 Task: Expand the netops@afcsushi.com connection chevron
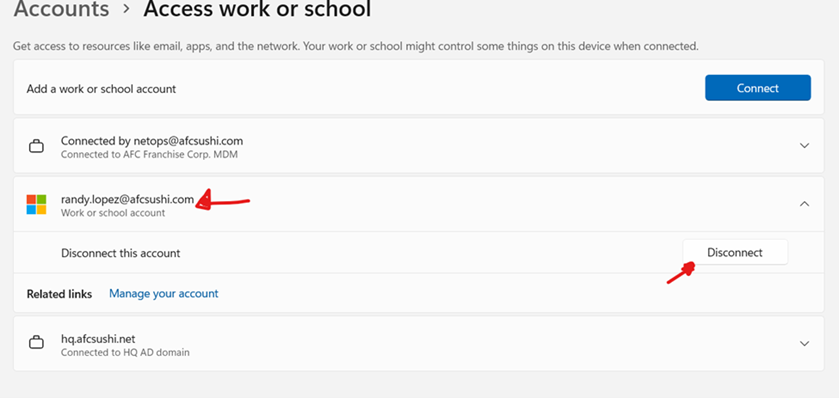(804, 146)
